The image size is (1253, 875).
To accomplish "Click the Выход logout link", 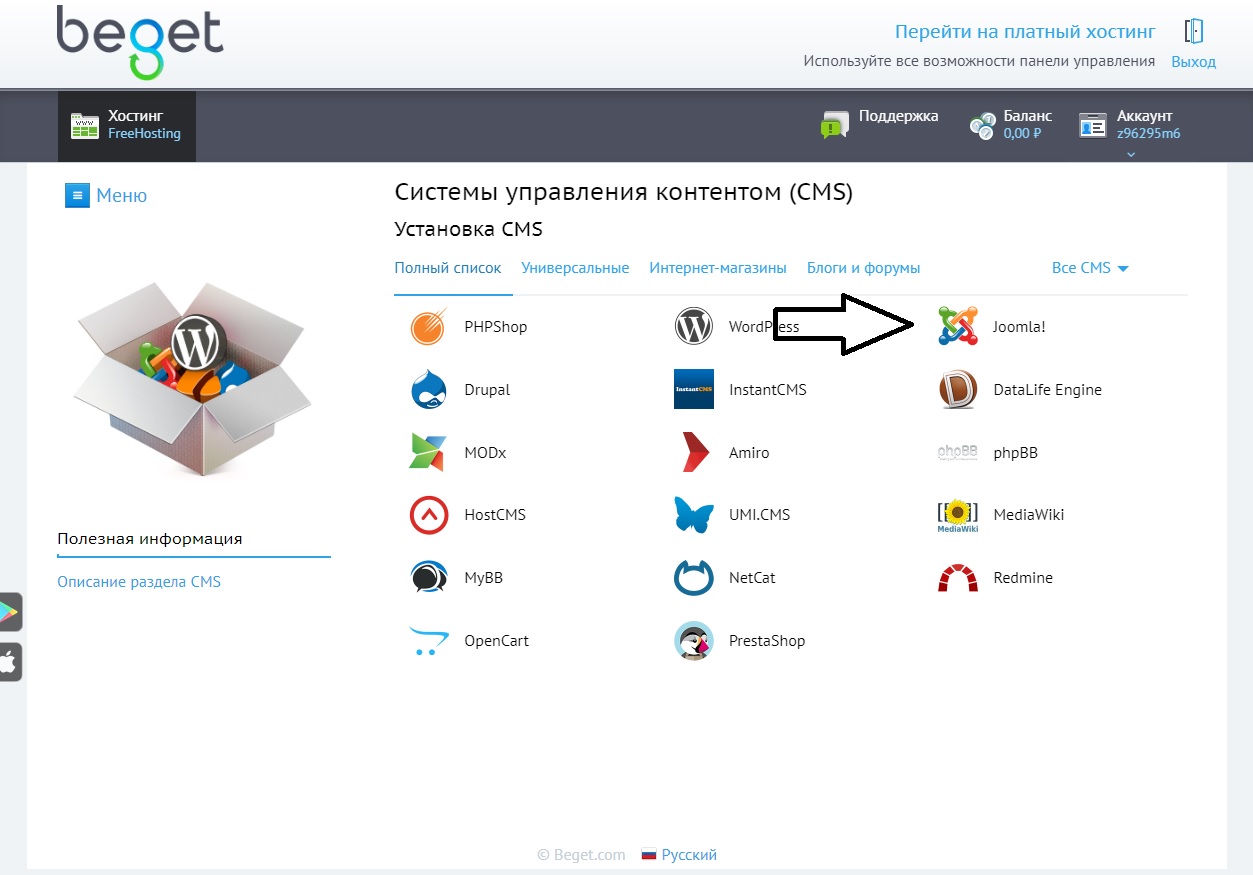I will 1193,62.
